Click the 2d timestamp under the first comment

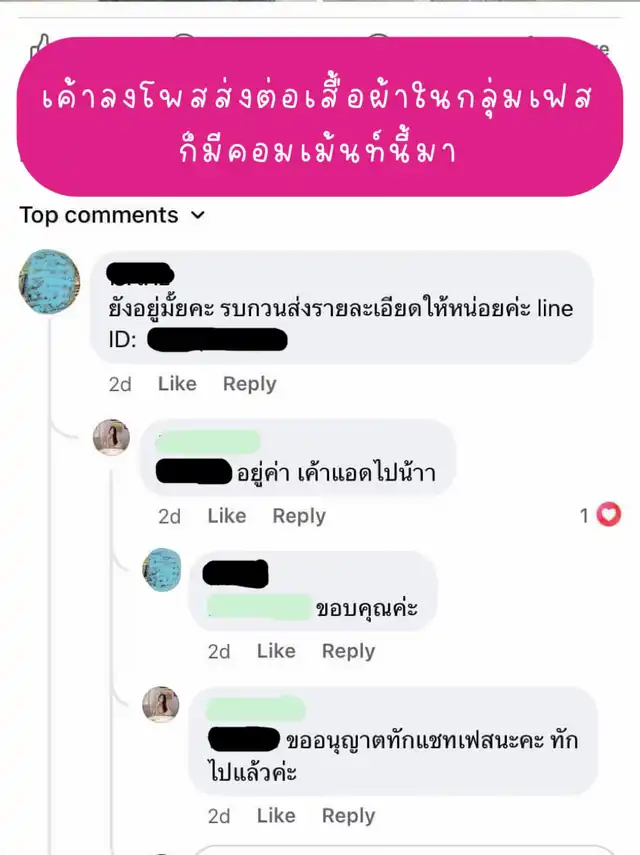(120, 384)
